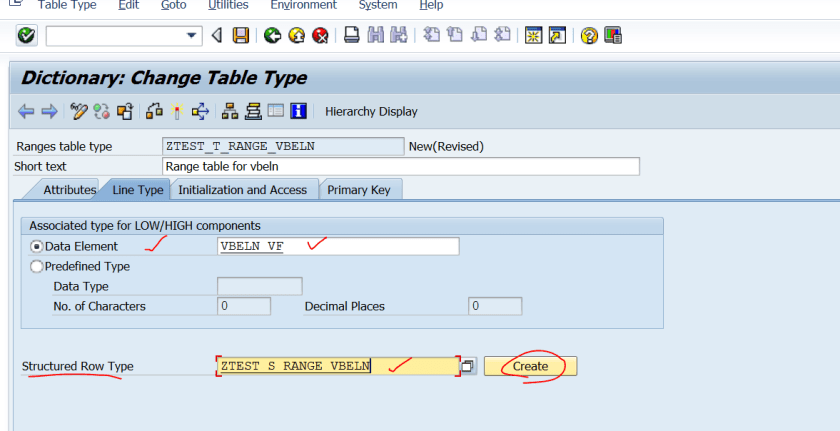
Task: Open the Help question mark icon
Action: point(589,36)
